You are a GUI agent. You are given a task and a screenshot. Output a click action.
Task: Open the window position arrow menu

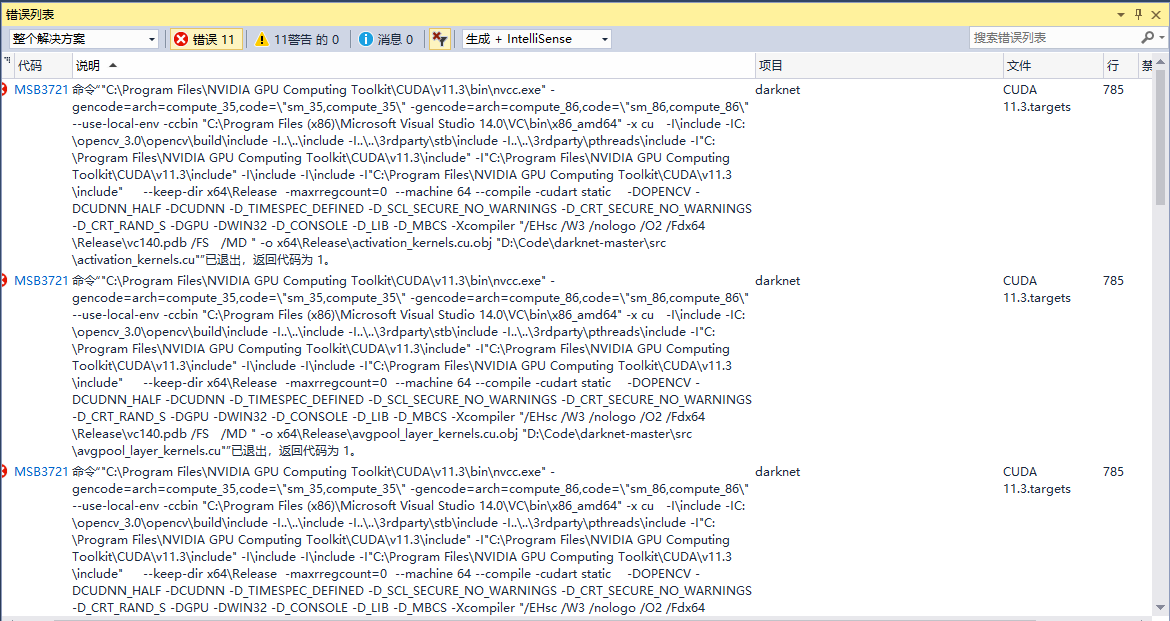pyautogui.click(x=1119, y=14)
